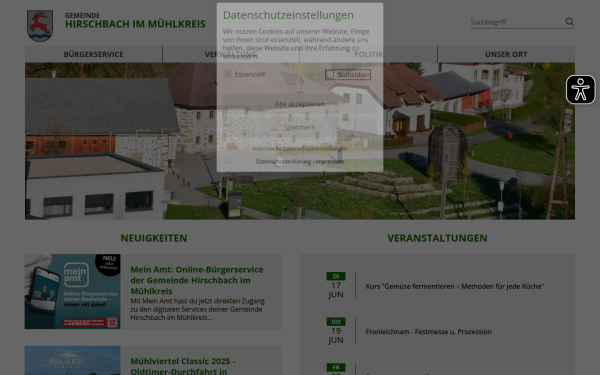
Task: Open the accessibility widget icon
Action: pyautogui.click(x=580, y=90)
